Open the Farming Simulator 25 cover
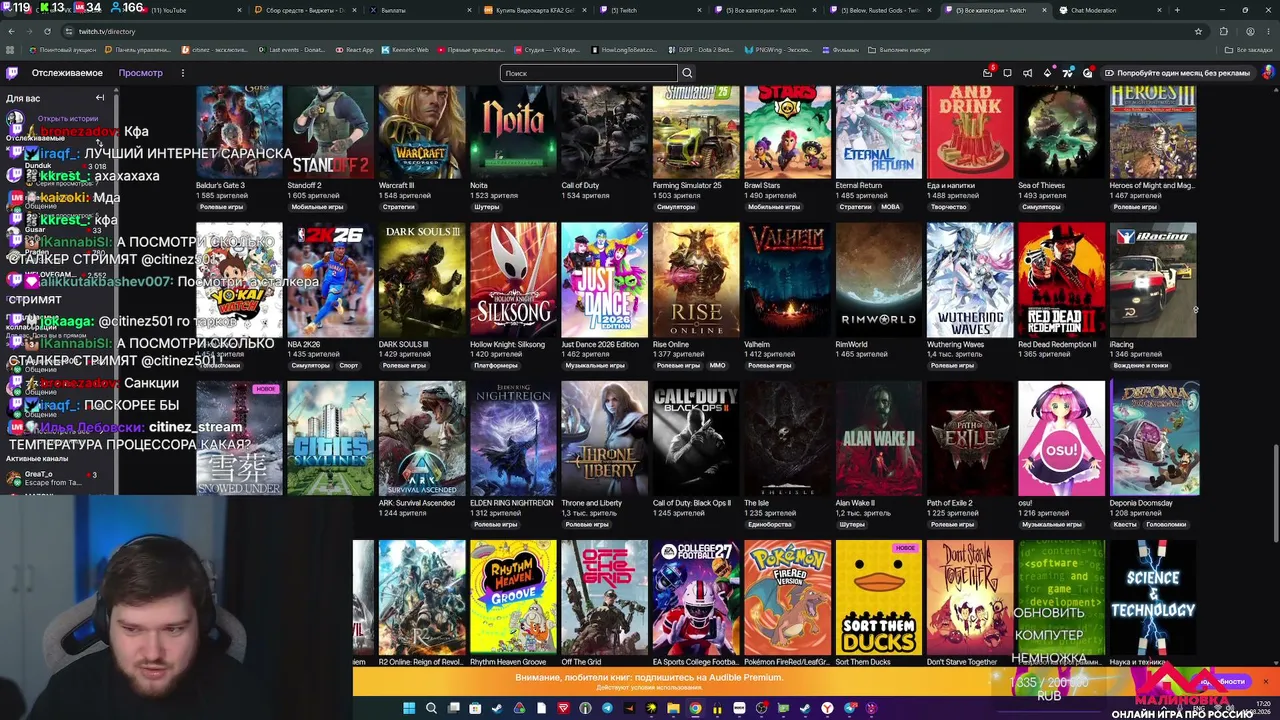Screen dimensions: 1280x720 [x=696, y=132]
